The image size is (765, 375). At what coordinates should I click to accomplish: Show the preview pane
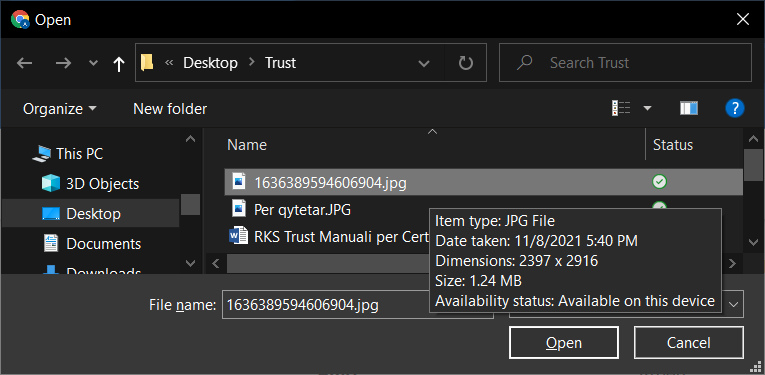pos(689,108)
